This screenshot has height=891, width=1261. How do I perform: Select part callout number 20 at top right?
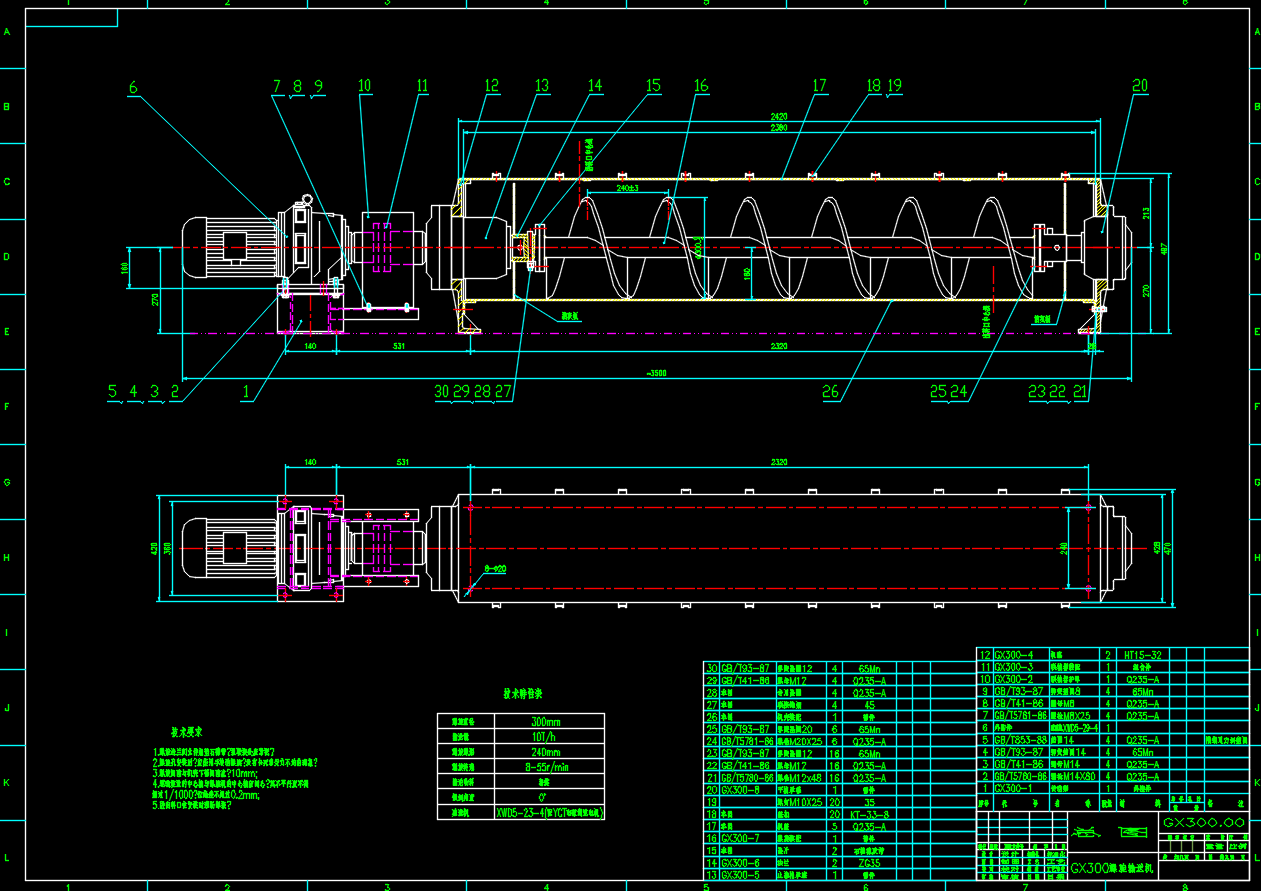(x=1139, y=86)
